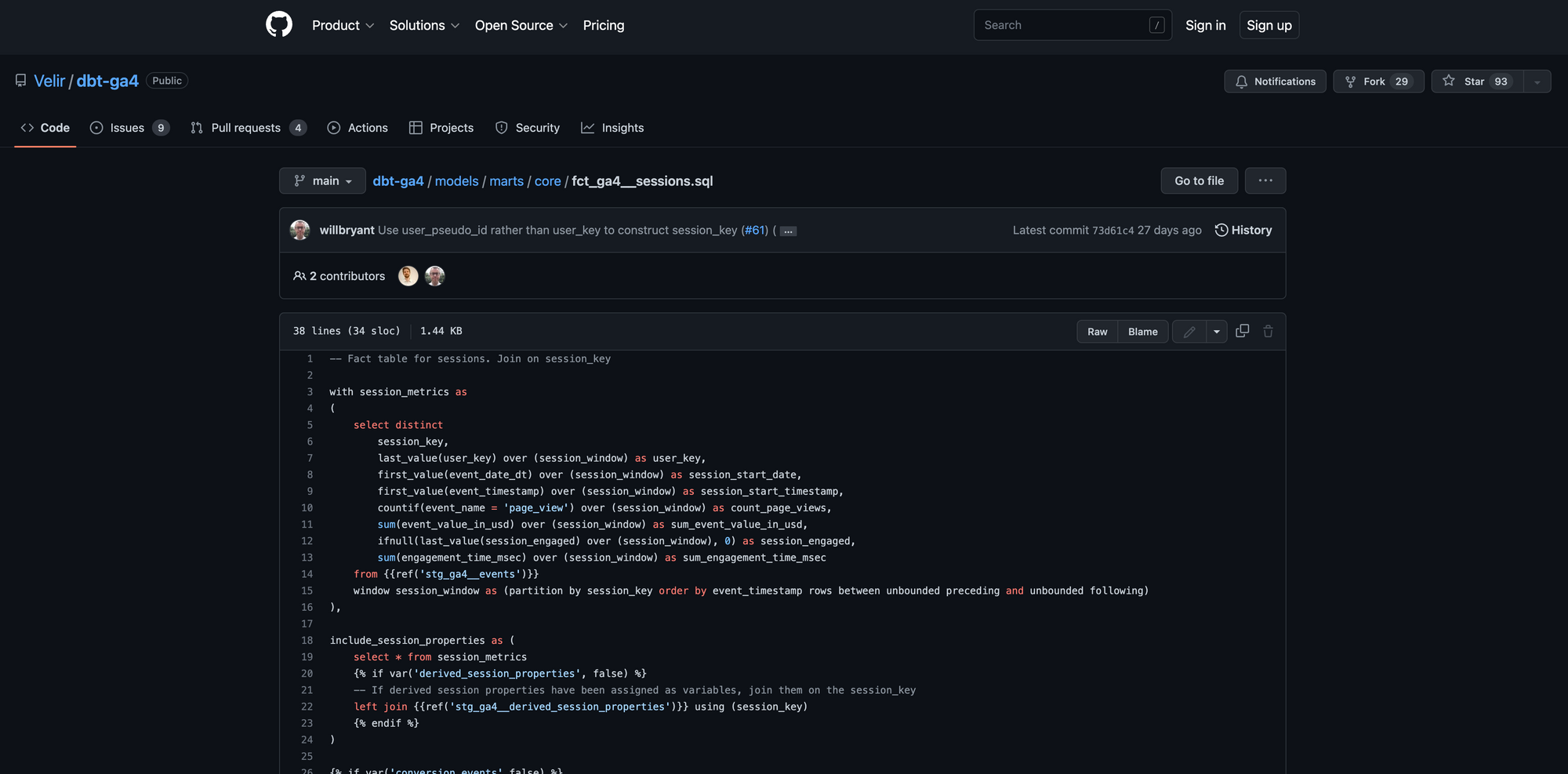Open the #61 pull request link
The height and width of the screenshot is (774, 1568).
pyautogui.click(x=754, y=230)
